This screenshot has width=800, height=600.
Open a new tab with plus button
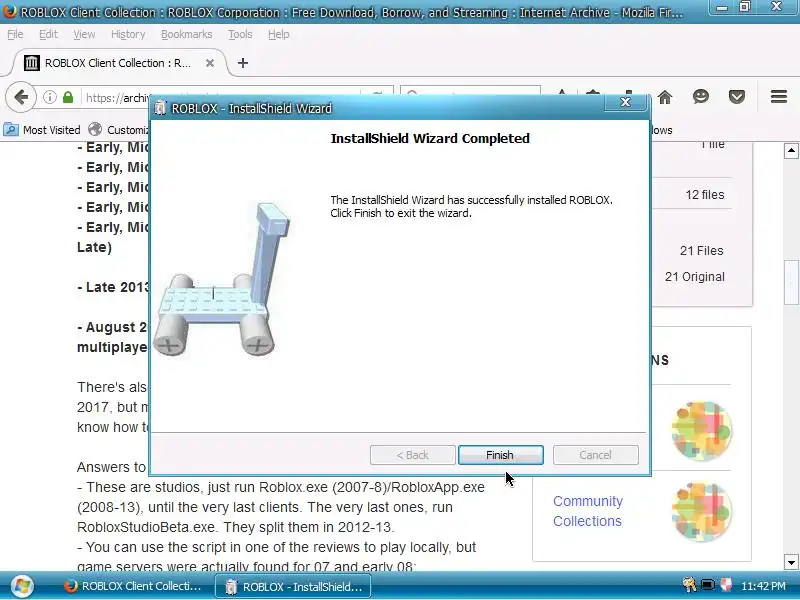coord(243,63)
